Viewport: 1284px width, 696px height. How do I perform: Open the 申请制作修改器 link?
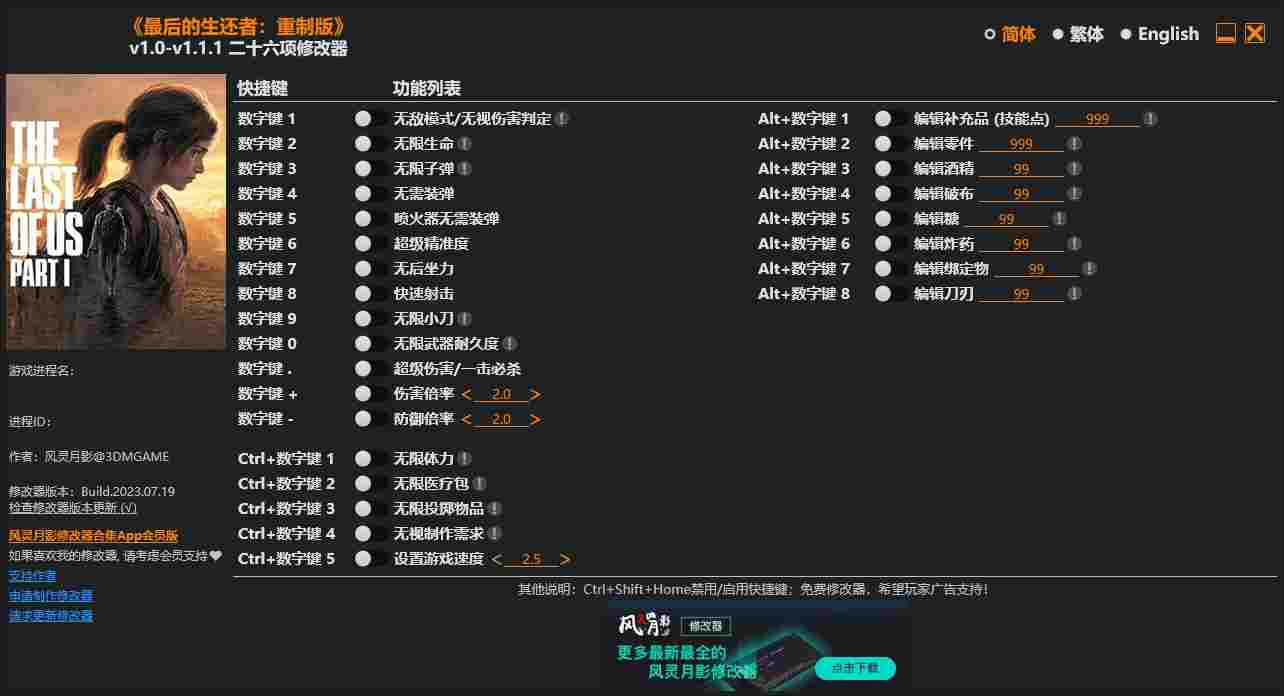click(51, 596)
